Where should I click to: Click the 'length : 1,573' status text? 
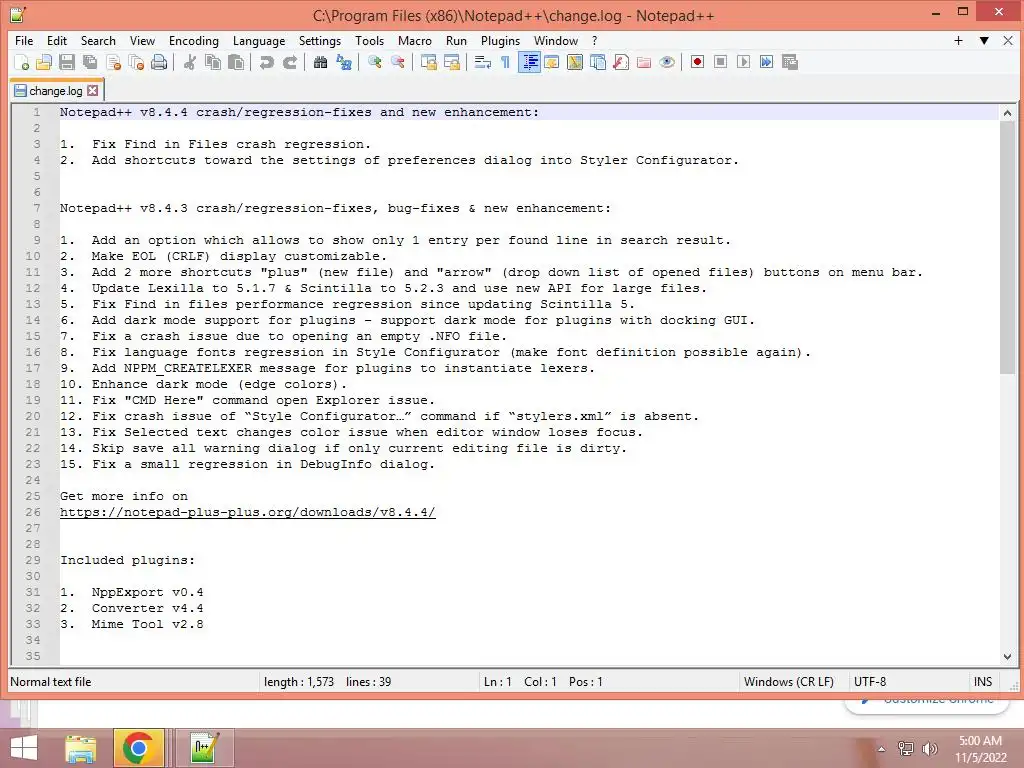point(299,682)
